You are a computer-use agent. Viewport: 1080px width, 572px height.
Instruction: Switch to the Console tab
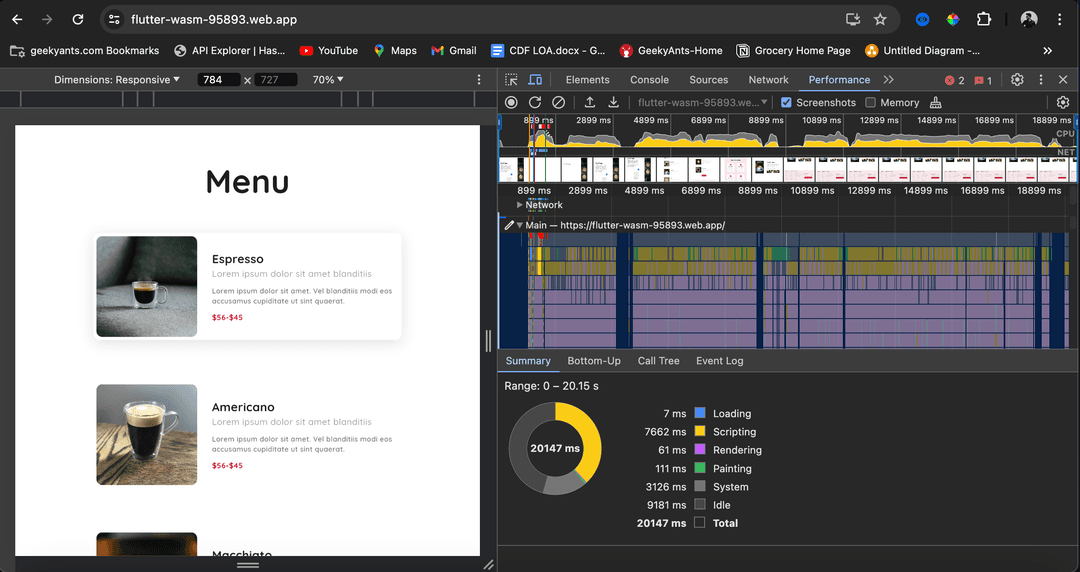[649, 80]
